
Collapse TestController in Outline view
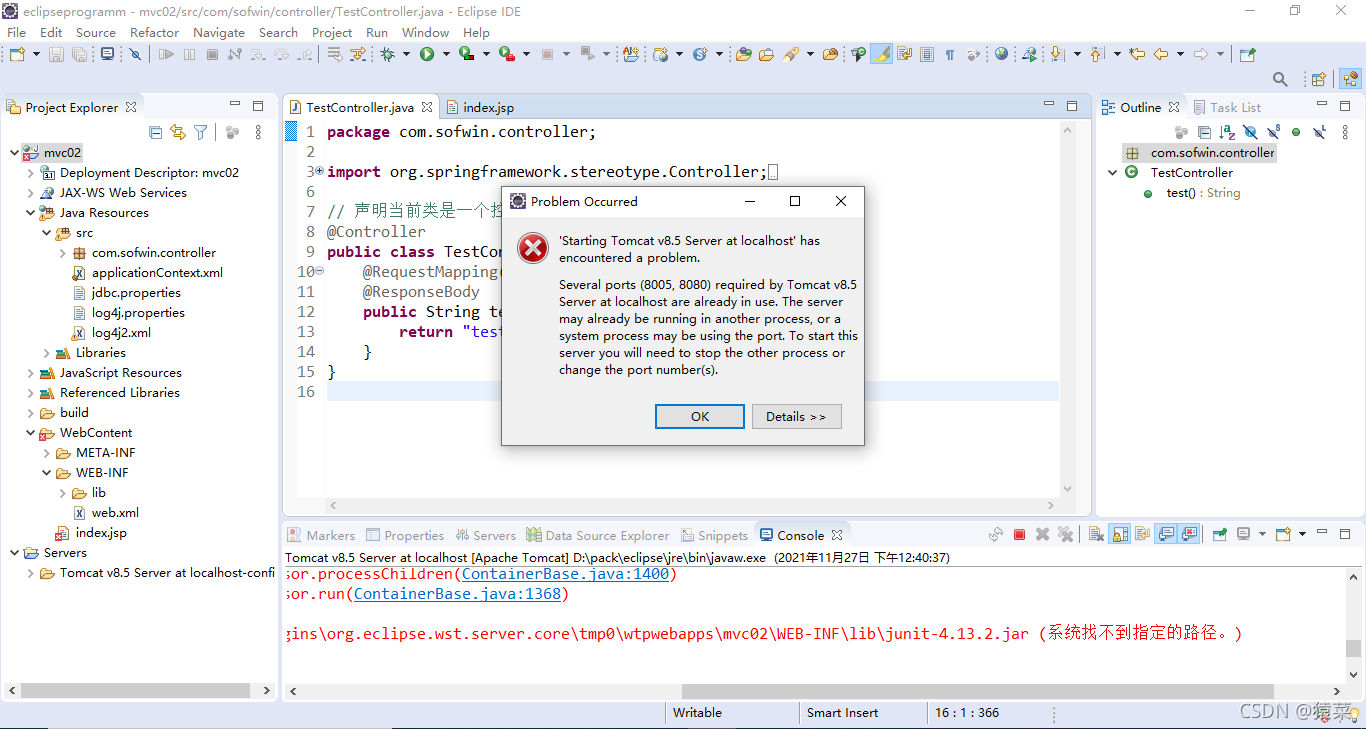[x=1113, y=173]
